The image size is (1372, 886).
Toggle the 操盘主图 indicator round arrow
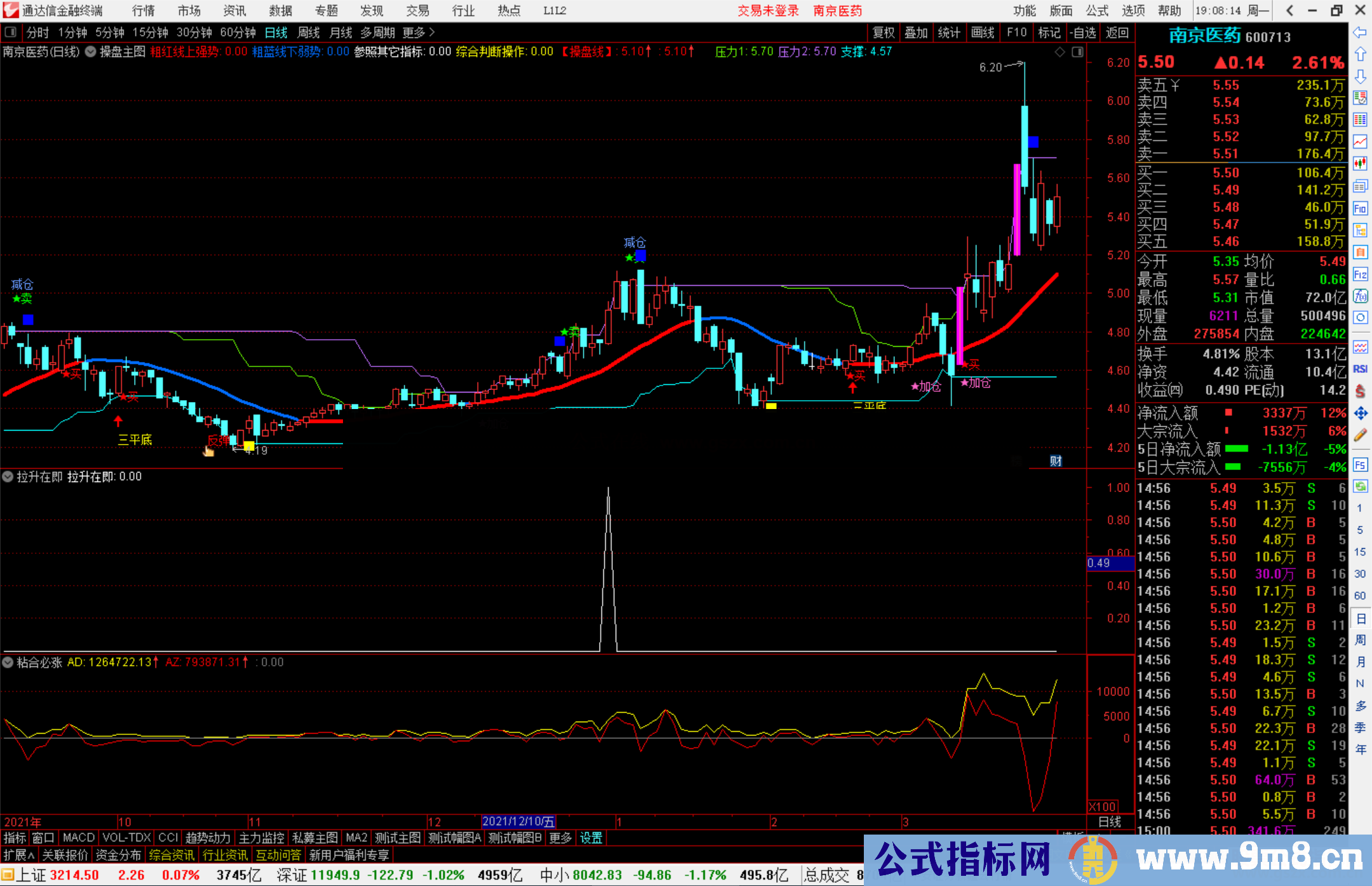(91, 52)
